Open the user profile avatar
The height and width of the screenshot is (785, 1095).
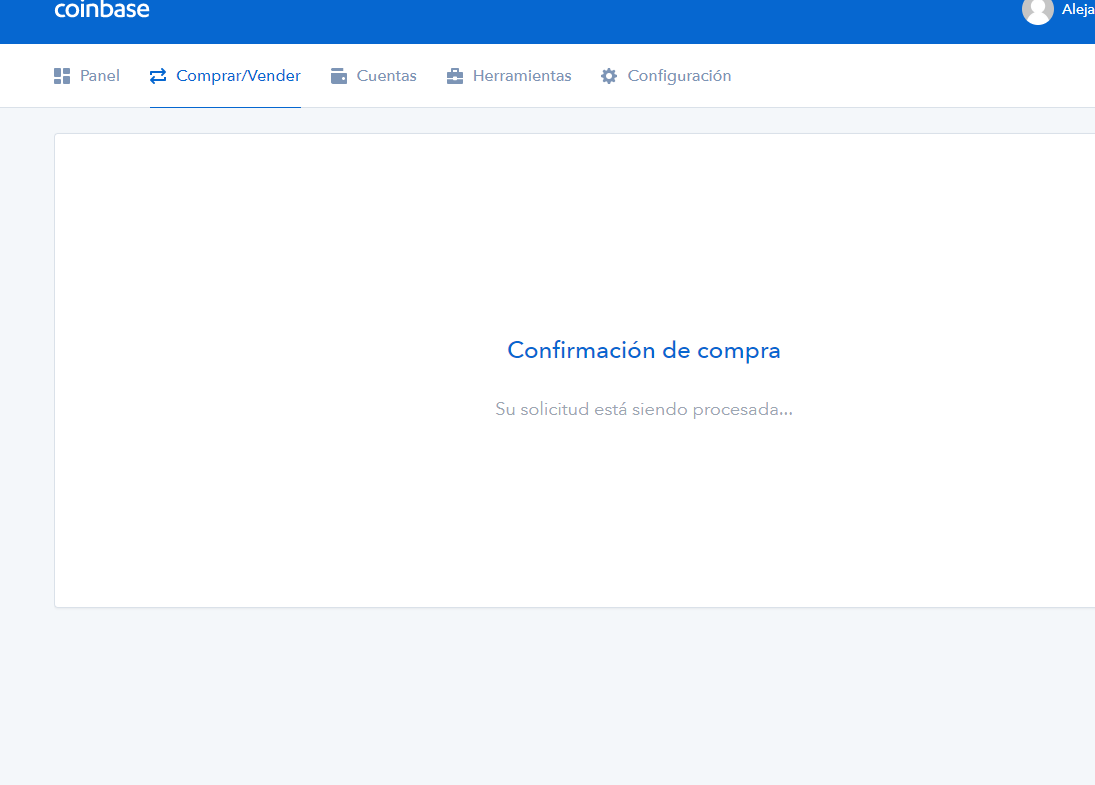(x=1037, y=10)
